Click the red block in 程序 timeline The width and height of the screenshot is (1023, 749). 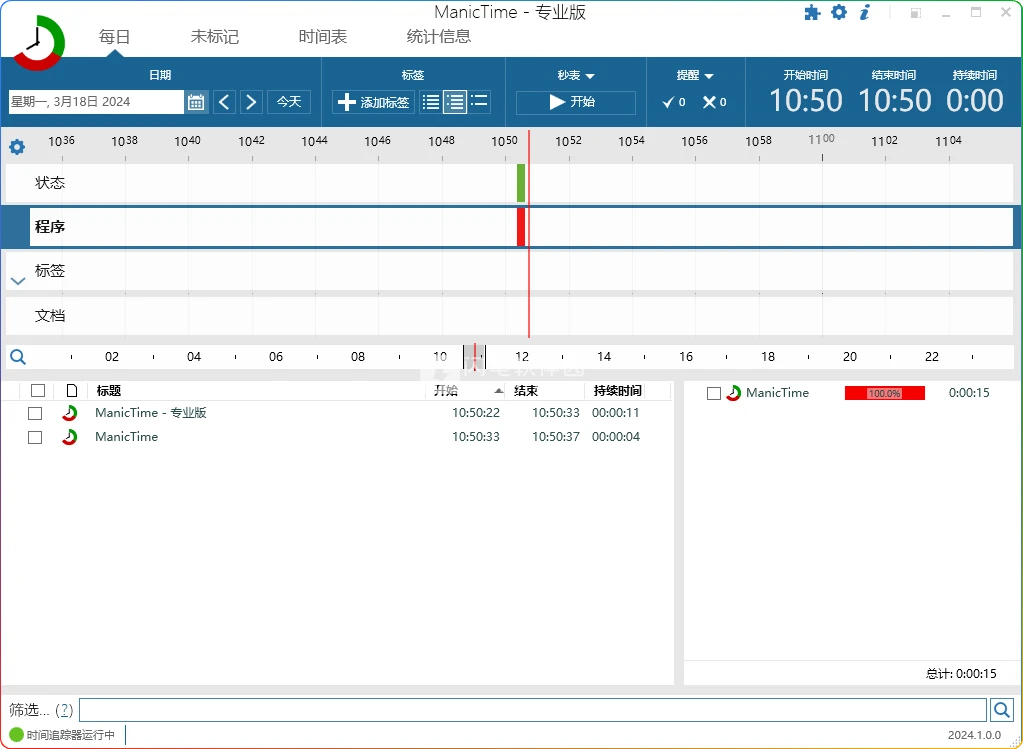pos(521,227)
